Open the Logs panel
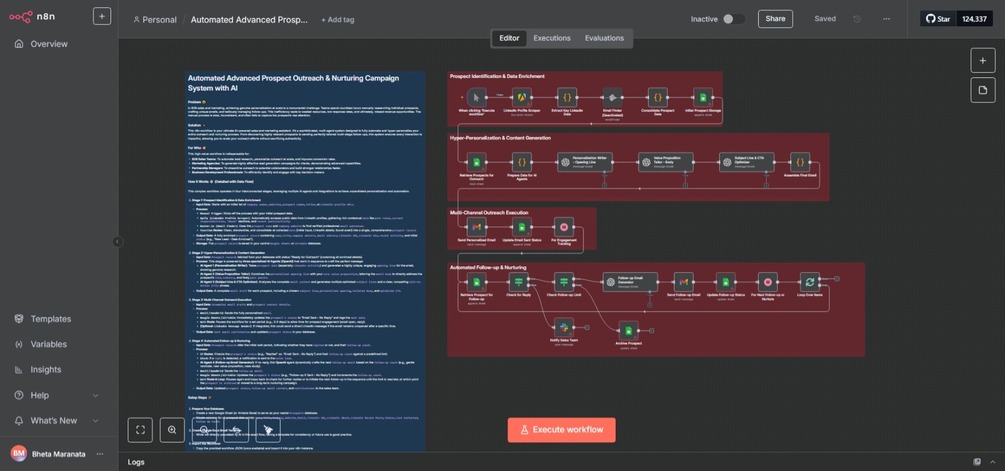This screenshot has height=471, width=1005. point(136,462)
